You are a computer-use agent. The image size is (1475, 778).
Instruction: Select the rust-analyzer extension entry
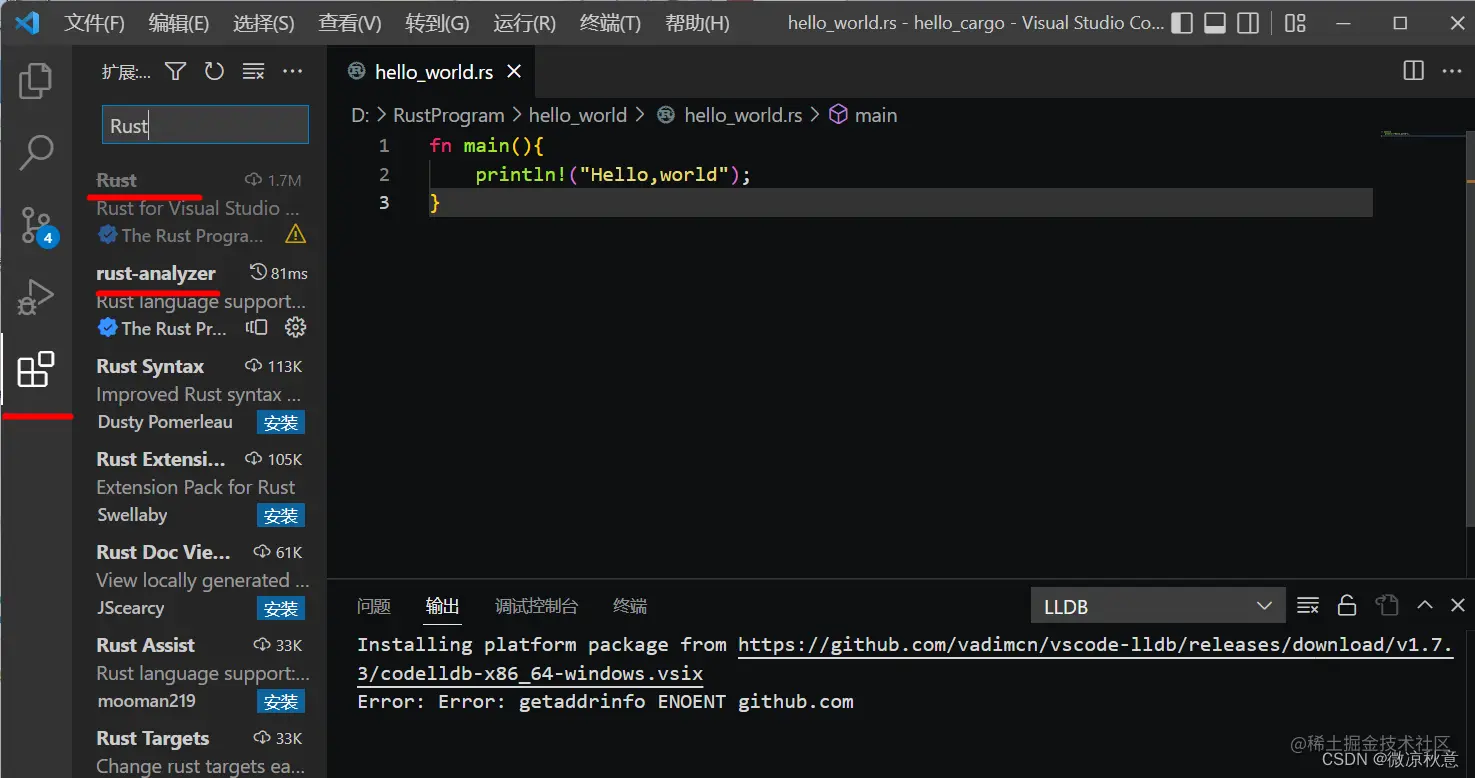point(200,300)
